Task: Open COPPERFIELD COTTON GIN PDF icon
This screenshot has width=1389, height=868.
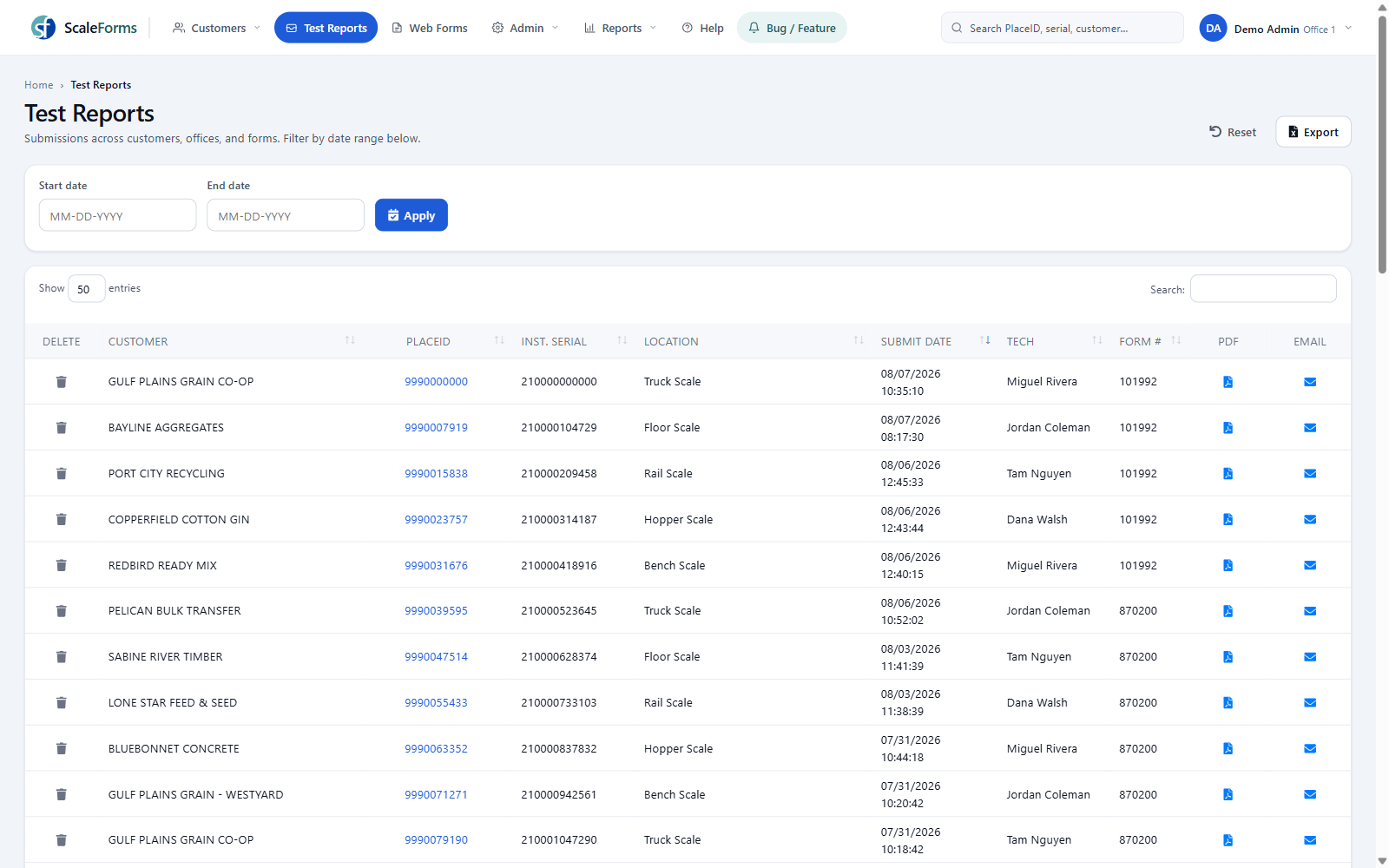Action: click(x=1228, y=520)
